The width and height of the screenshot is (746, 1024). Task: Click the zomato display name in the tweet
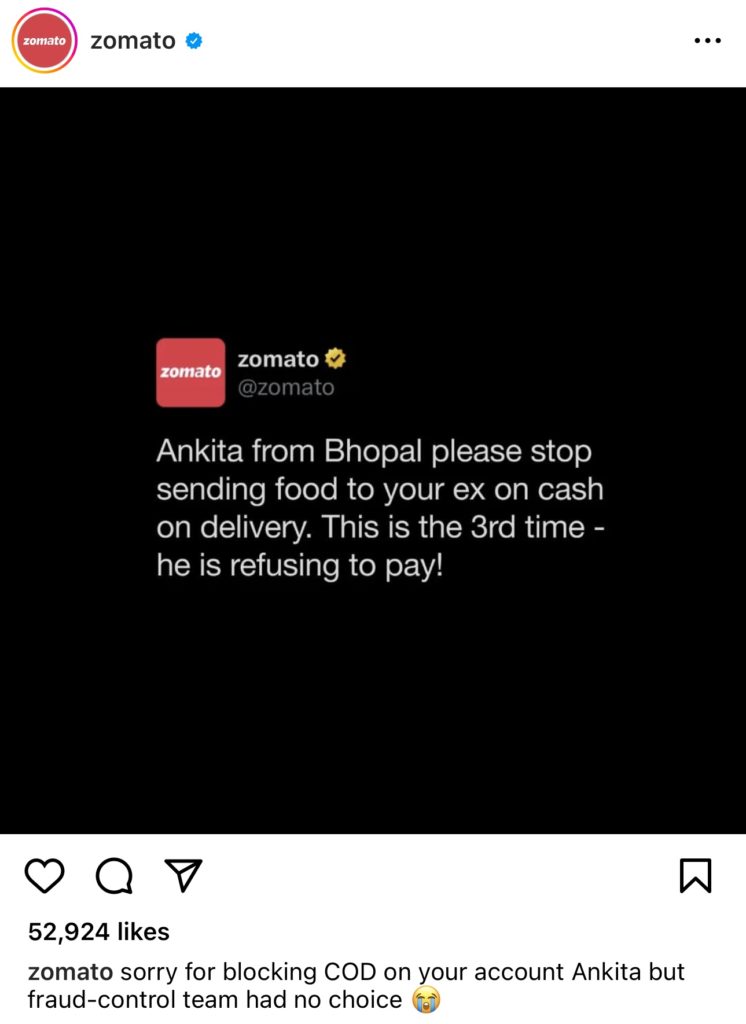coord(278,359)
